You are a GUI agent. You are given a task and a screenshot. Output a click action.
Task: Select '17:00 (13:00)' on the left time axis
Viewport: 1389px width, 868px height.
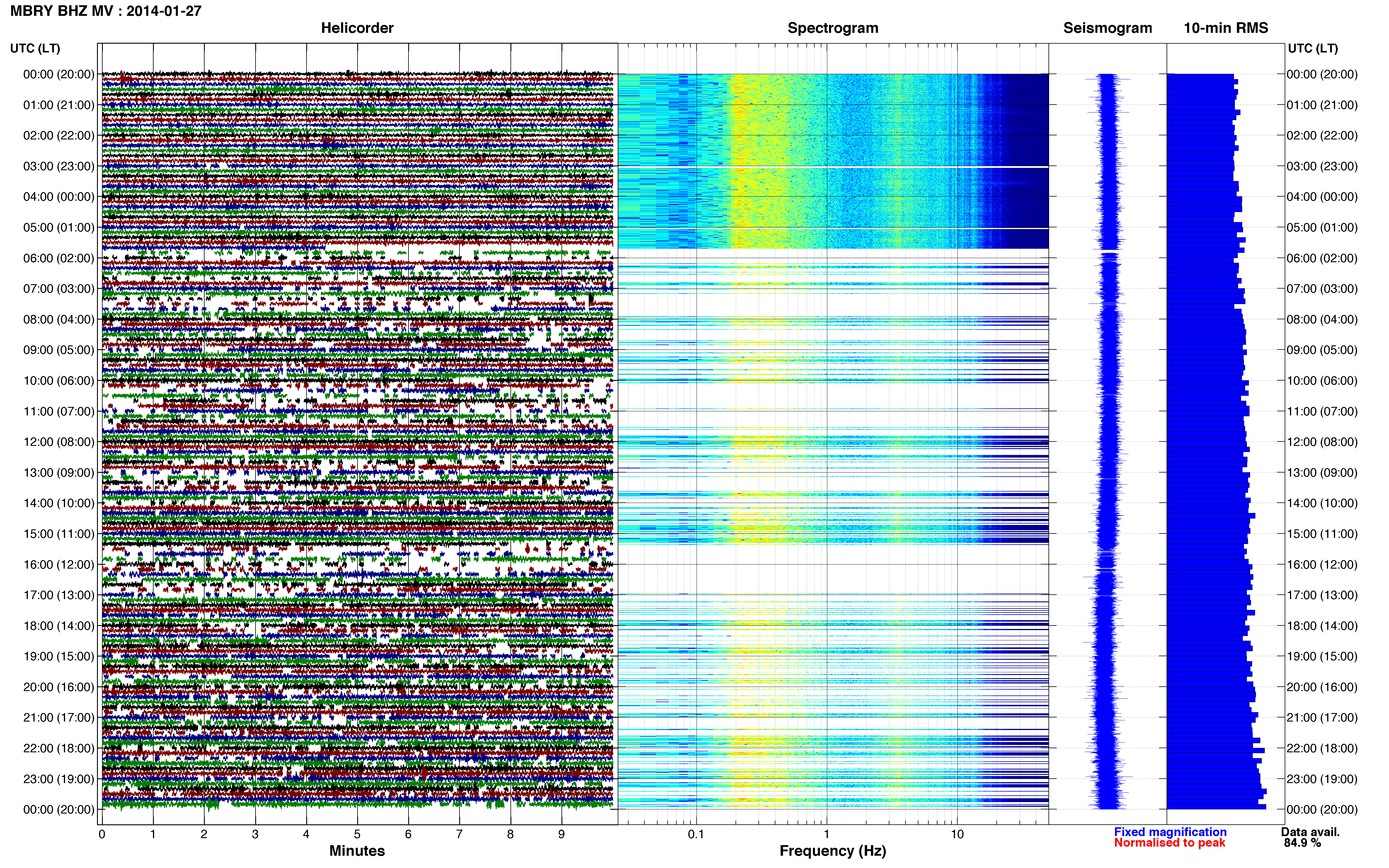pos(59,595)
